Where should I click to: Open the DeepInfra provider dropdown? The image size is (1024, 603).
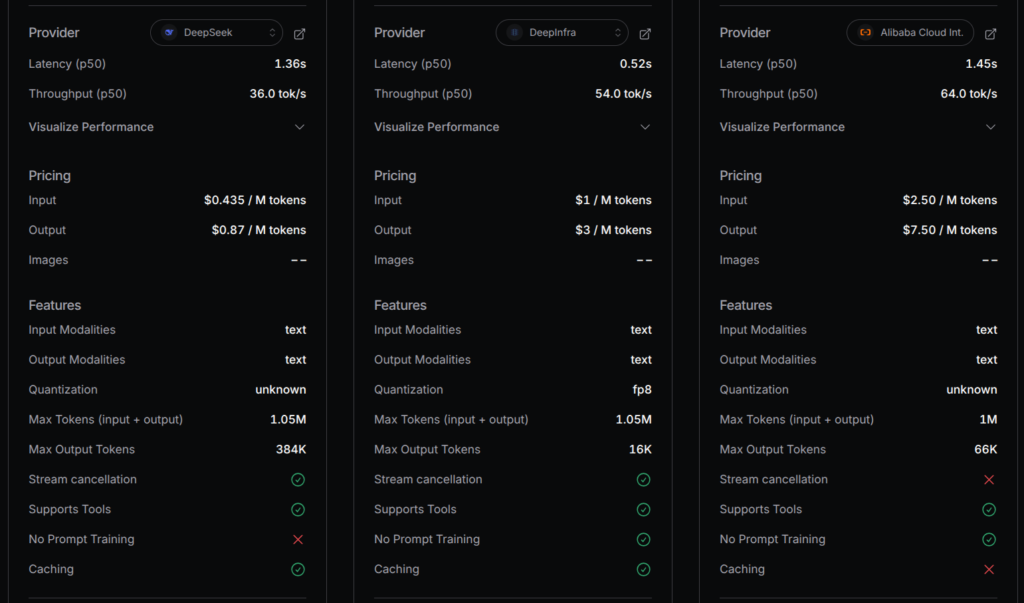point(562,33)
